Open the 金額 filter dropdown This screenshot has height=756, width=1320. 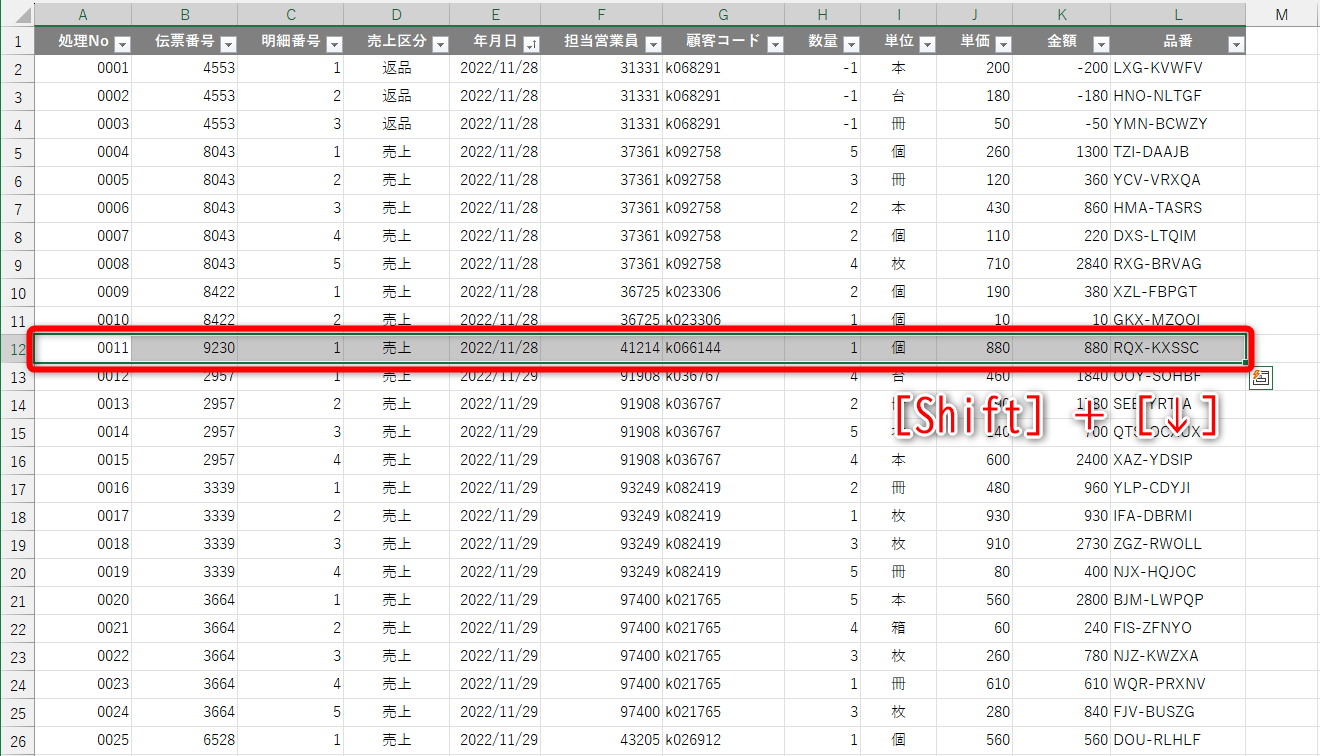[1101, 44]
